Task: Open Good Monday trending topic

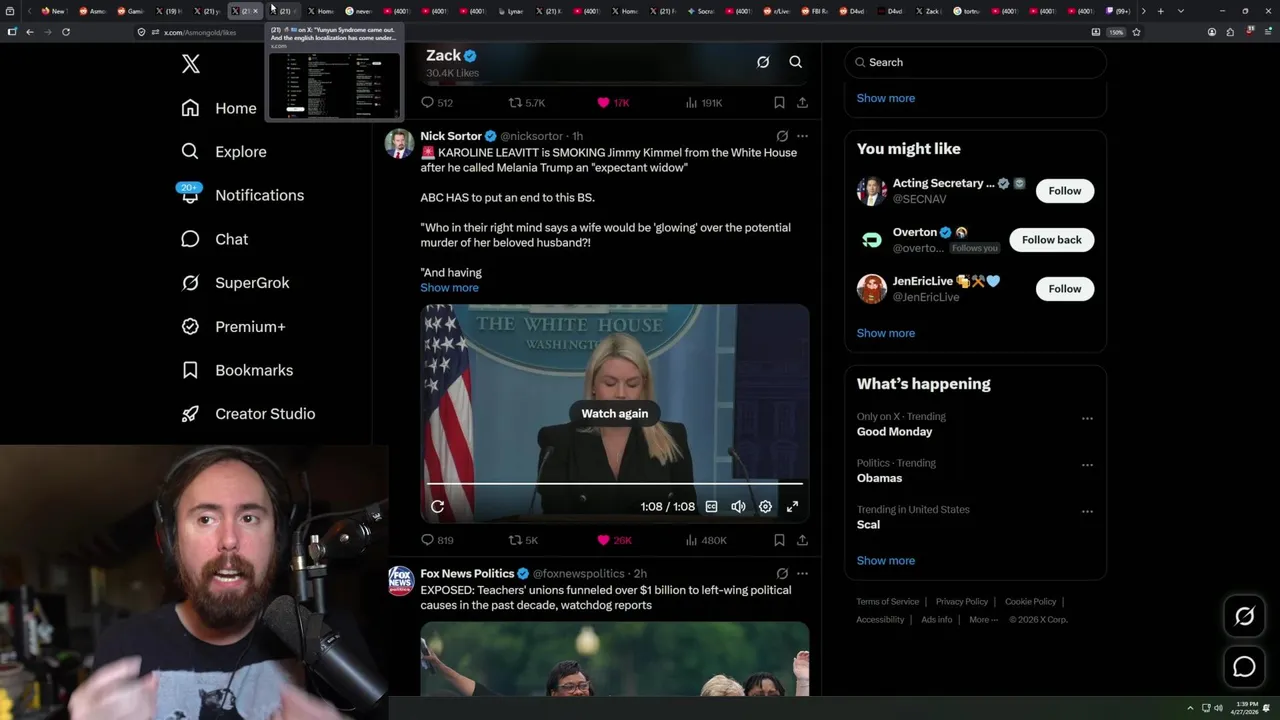Action: click(x=894, y=432)
